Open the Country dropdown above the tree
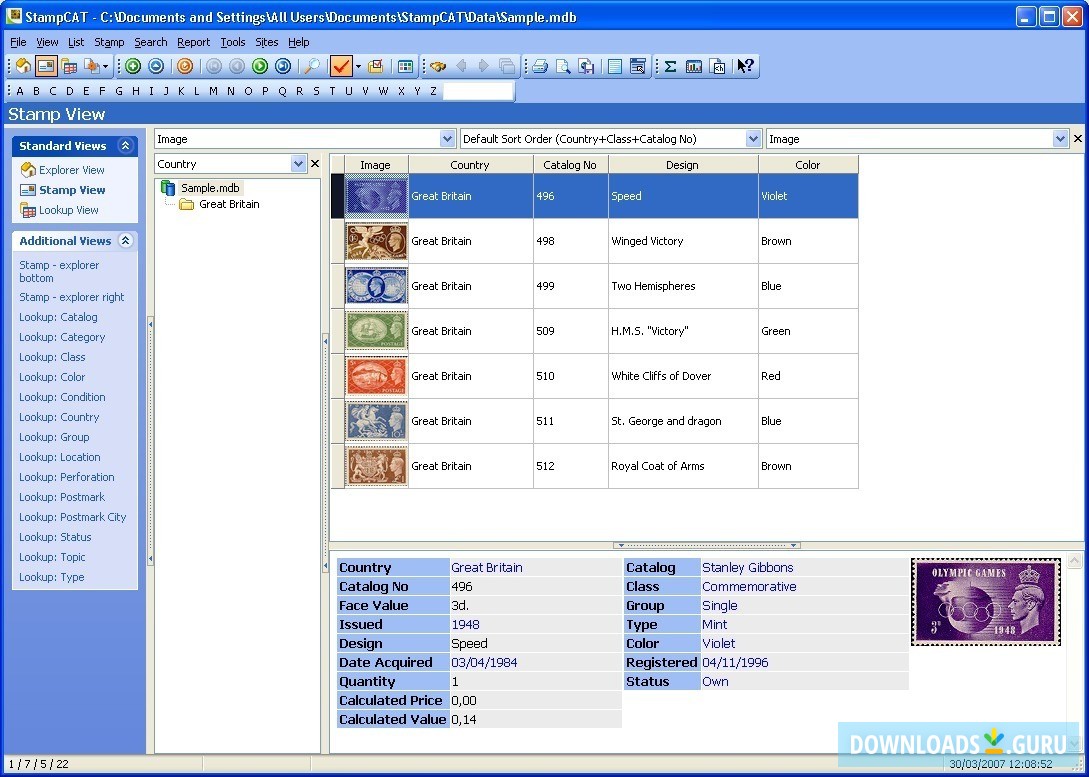 click(x=298, y=164)
